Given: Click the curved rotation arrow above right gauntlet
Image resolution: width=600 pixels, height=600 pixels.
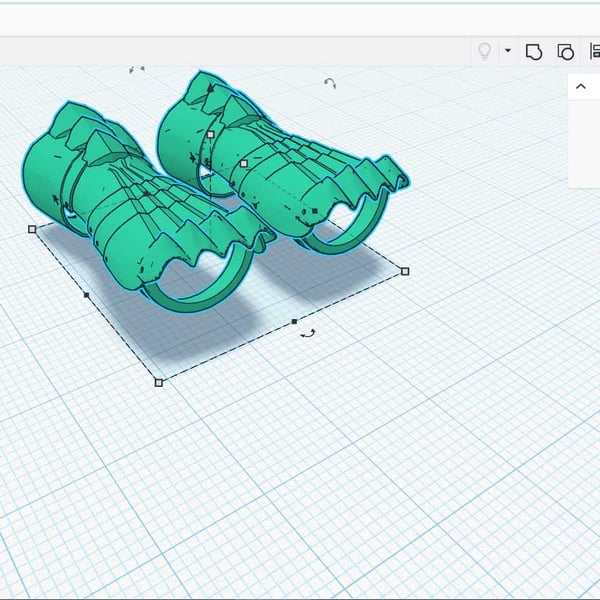Looking at the screenshot, I should [330, 83].
